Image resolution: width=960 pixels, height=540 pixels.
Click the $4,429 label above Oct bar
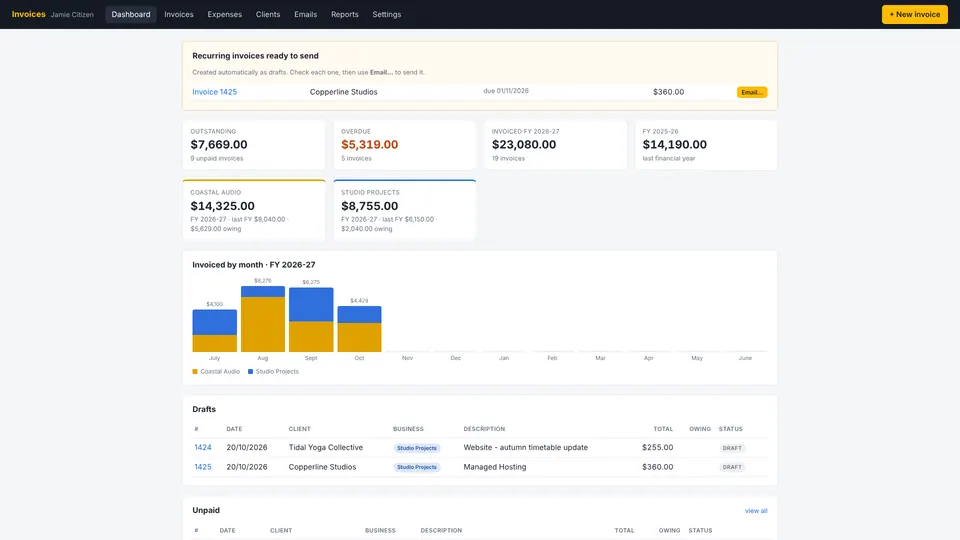pos(359,301)
